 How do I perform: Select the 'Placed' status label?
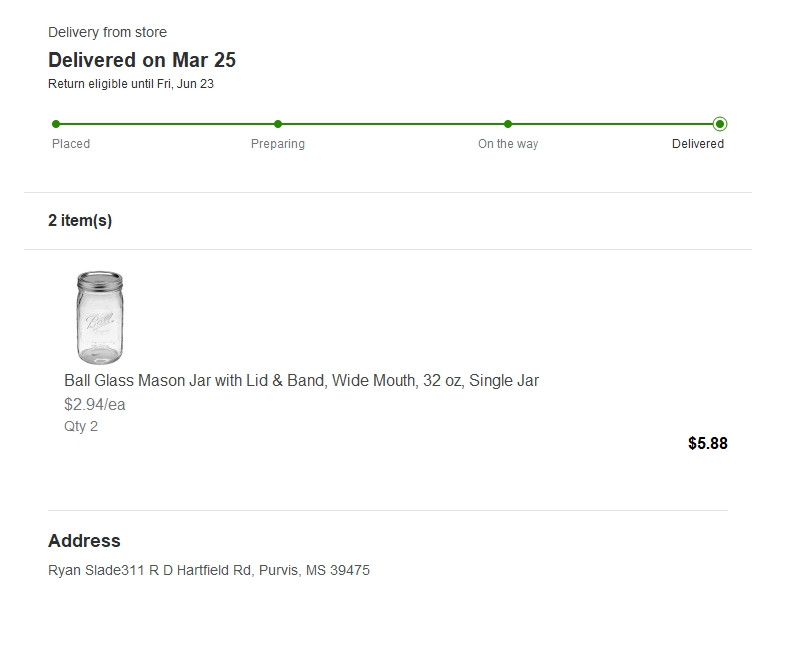71,144
